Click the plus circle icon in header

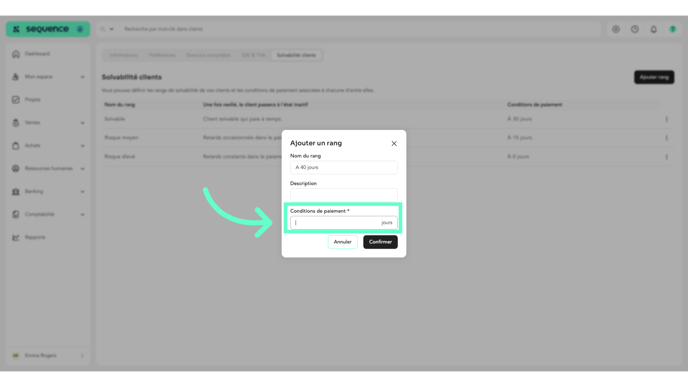[616, 29]
